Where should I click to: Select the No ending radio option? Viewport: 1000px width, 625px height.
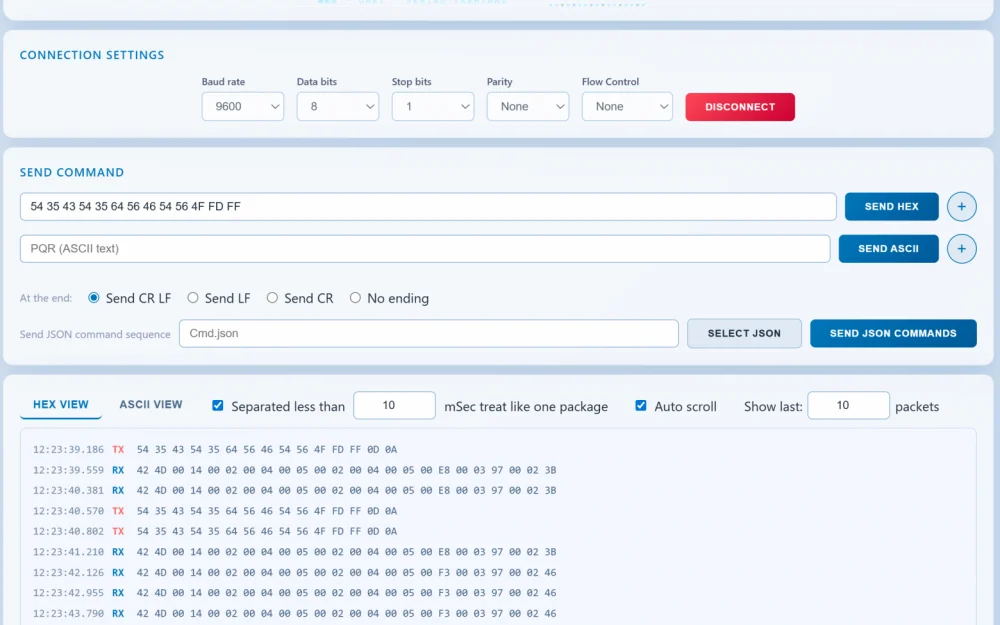(x=355, y=298)
